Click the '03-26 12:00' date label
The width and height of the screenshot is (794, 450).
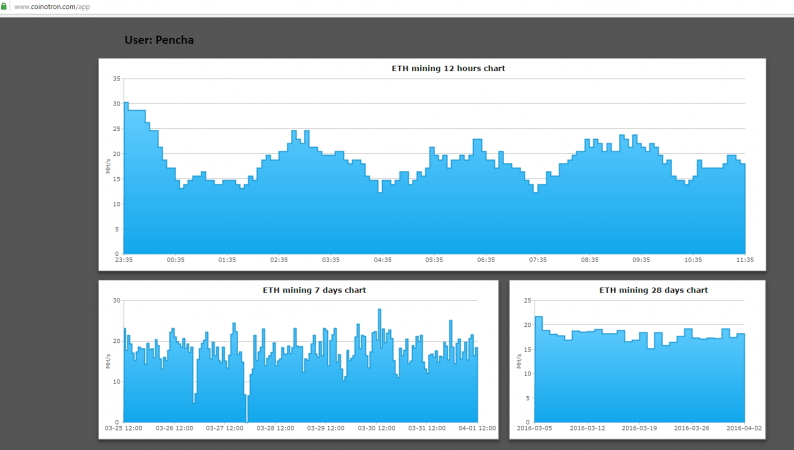click(174, 428)
